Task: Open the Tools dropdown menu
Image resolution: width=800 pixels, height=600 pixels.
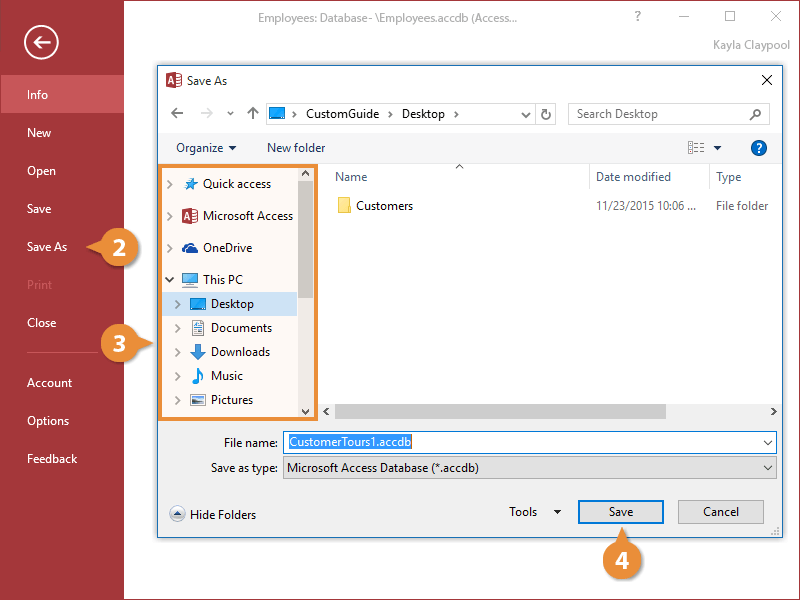Action: tap(535, 512)
